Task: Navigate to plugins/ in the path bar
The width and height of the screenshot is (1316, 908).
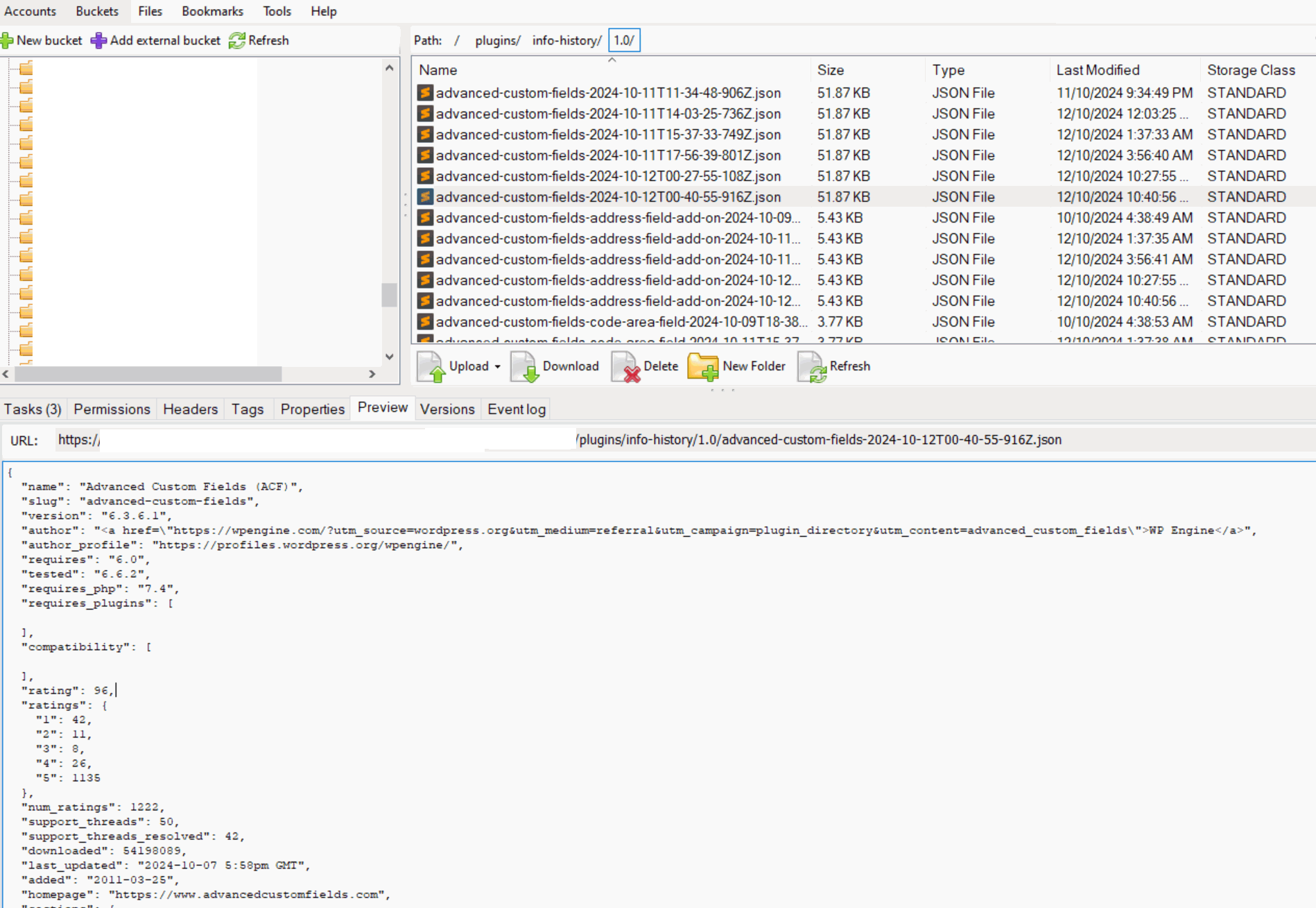Action: click(x=498, y=40)
